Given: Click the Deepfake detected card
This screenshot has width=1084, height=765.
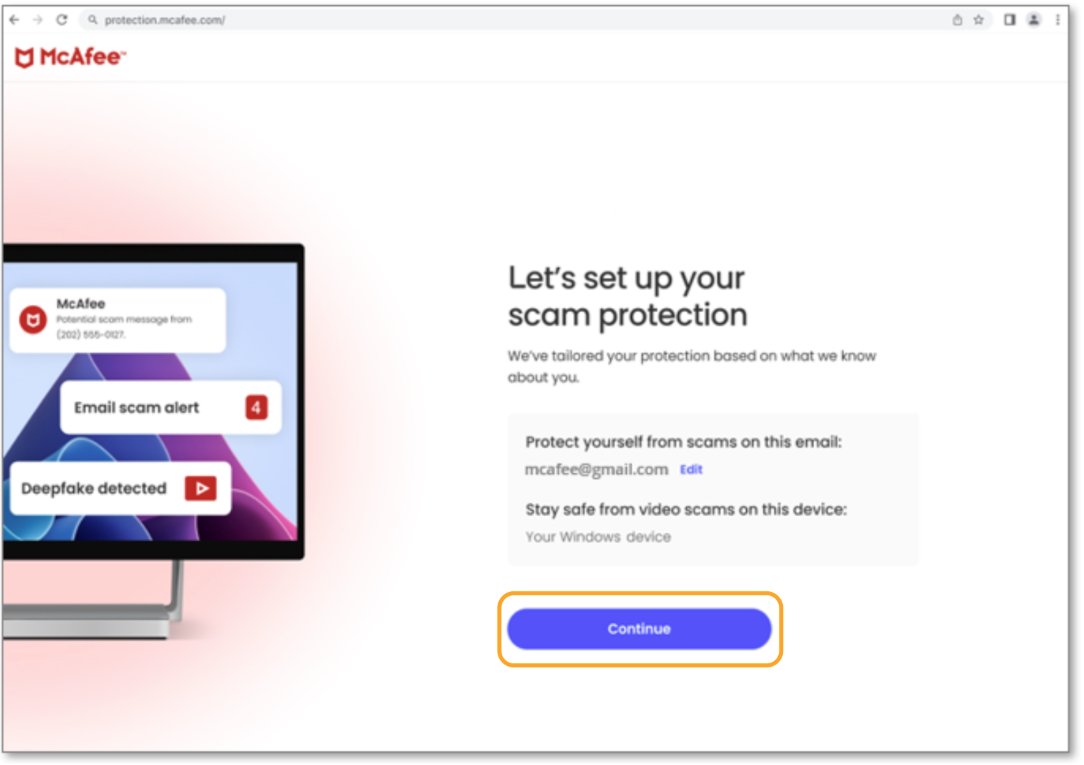Looking at the screenshot, I should (x=120, y=489).
